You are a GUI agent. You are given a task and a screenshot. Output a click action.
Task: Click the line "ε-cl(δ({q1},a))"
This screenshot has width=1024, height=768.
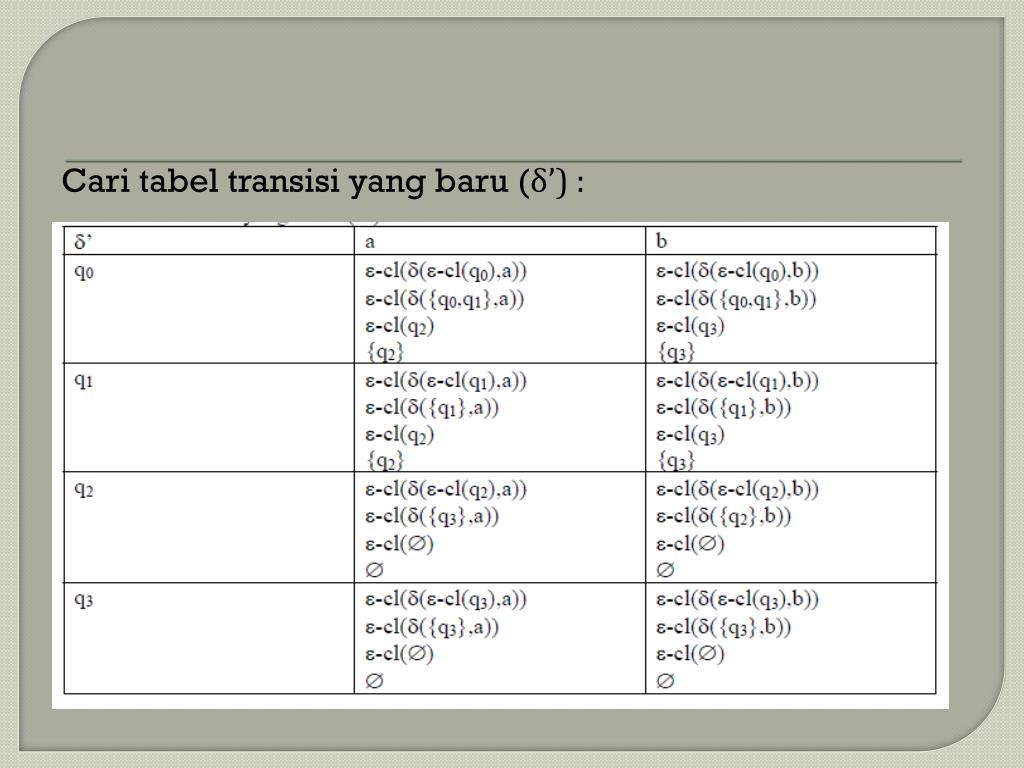point(432,408)
